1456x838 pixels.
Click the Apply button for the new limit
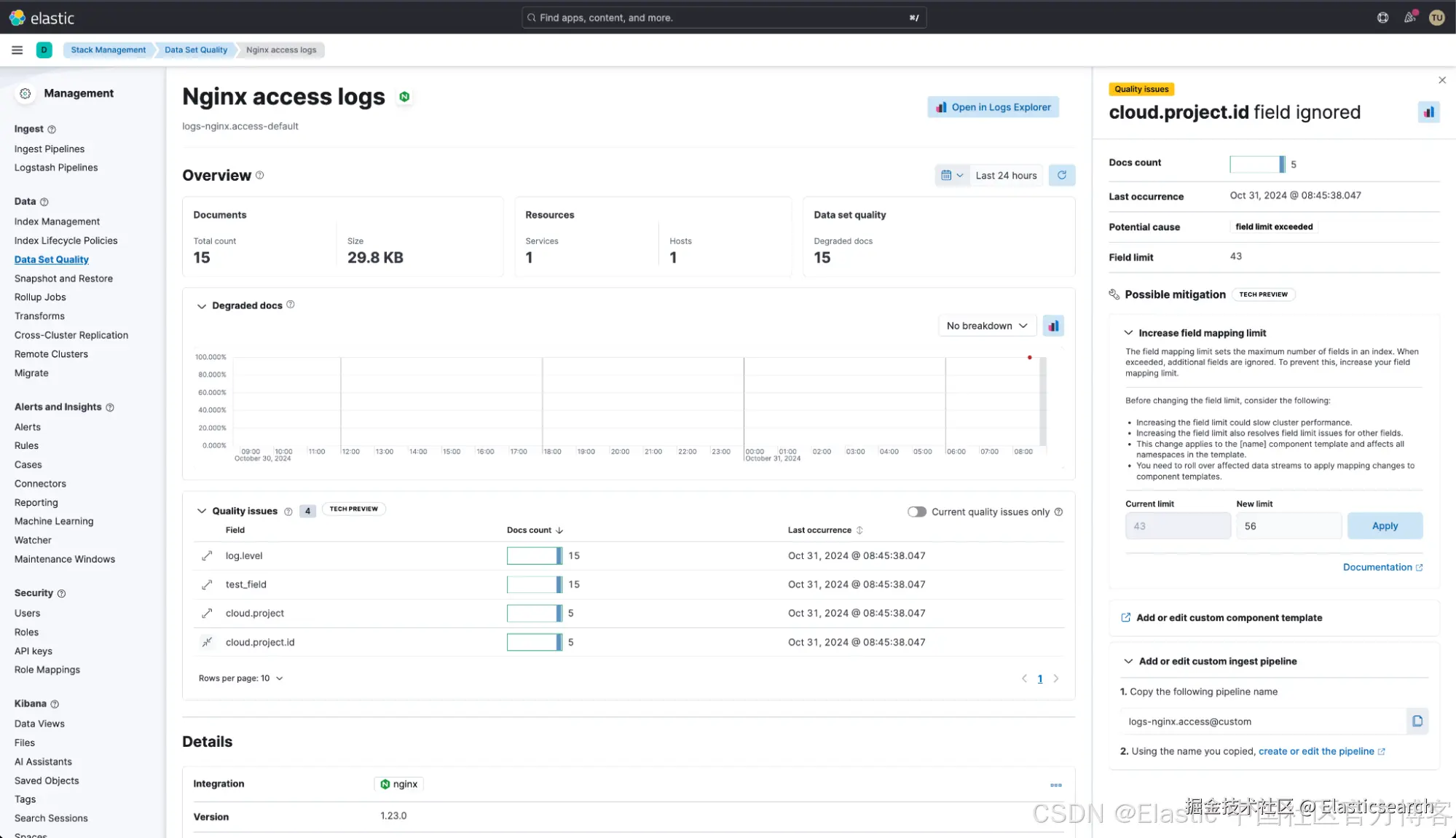pos(1384,526)
